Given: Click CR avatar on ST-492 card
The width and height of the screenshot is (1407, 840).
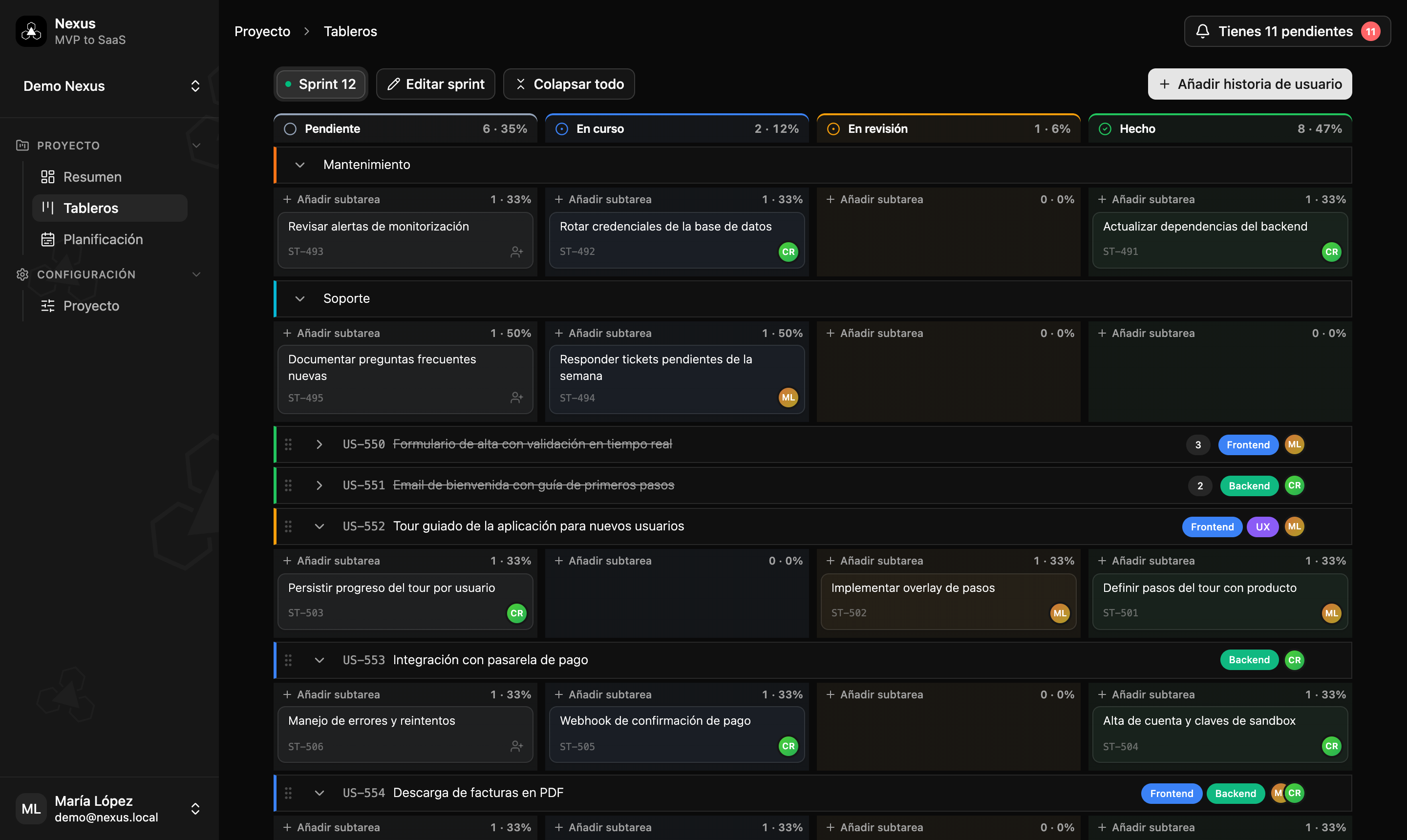Looking at the screenshot, I should 788,252.
